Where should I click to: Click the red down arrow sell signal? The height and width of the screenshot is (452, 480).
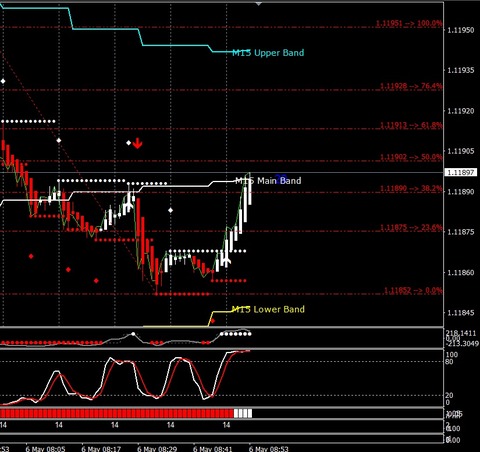[x=137, y=144]
